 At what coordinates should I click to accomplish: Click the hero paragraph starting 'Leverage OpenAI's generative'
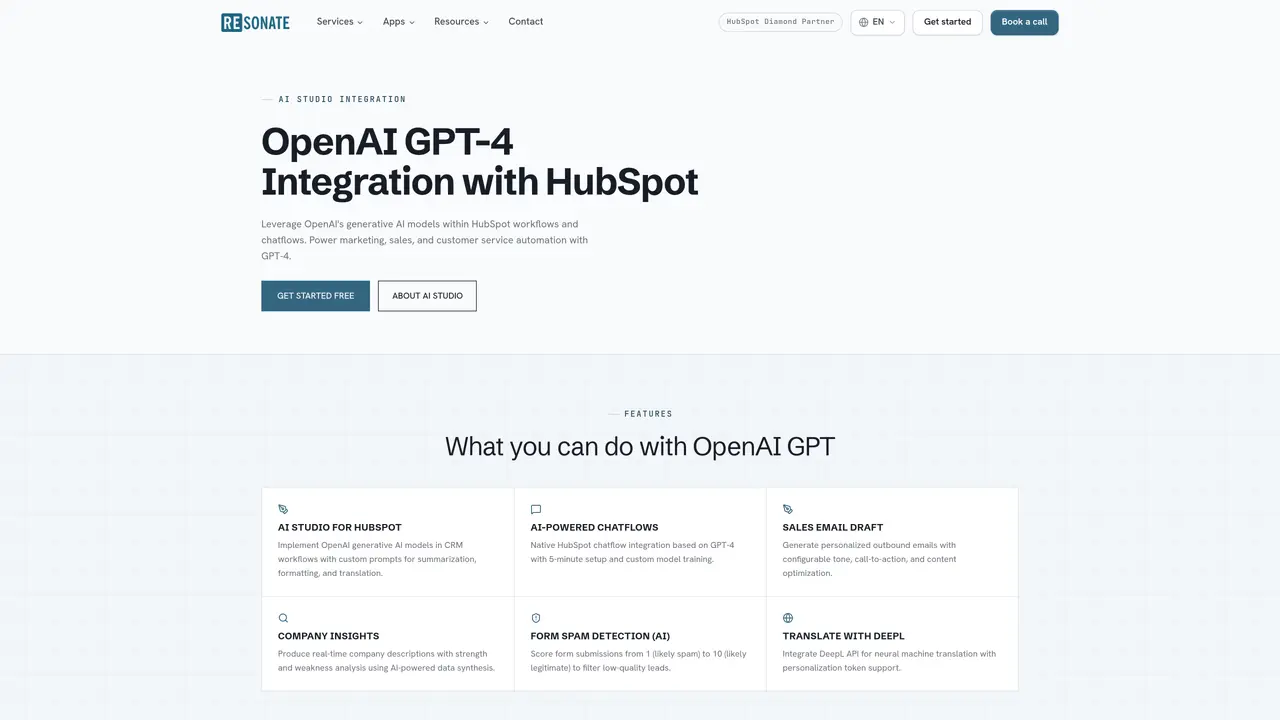coord(425,240)
